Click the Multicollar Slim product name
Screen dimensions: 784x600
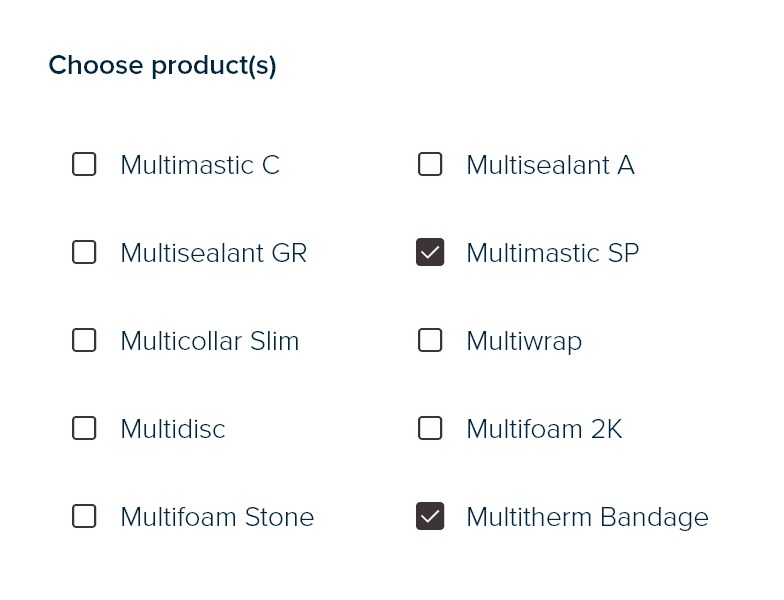point(209,341)
